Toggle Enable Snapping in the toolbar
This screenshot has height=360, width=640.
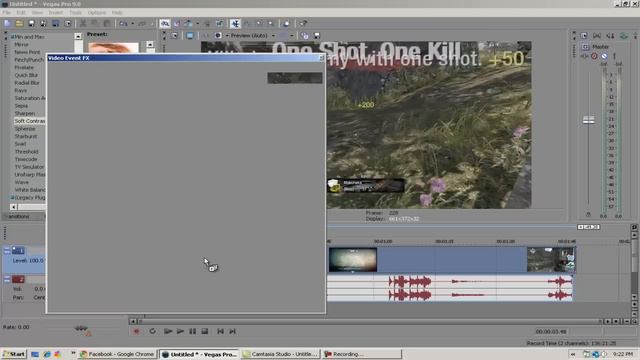(x=165, y=24)
